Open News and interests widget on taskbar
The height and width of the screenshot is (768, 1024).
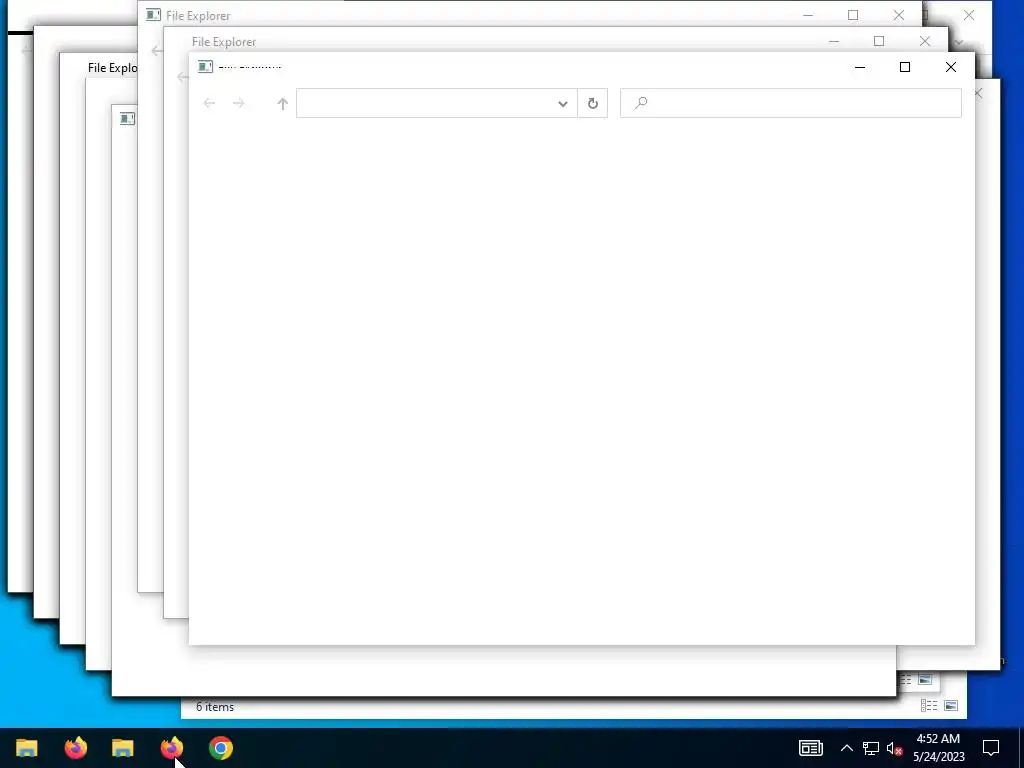[x=810, y=748]
